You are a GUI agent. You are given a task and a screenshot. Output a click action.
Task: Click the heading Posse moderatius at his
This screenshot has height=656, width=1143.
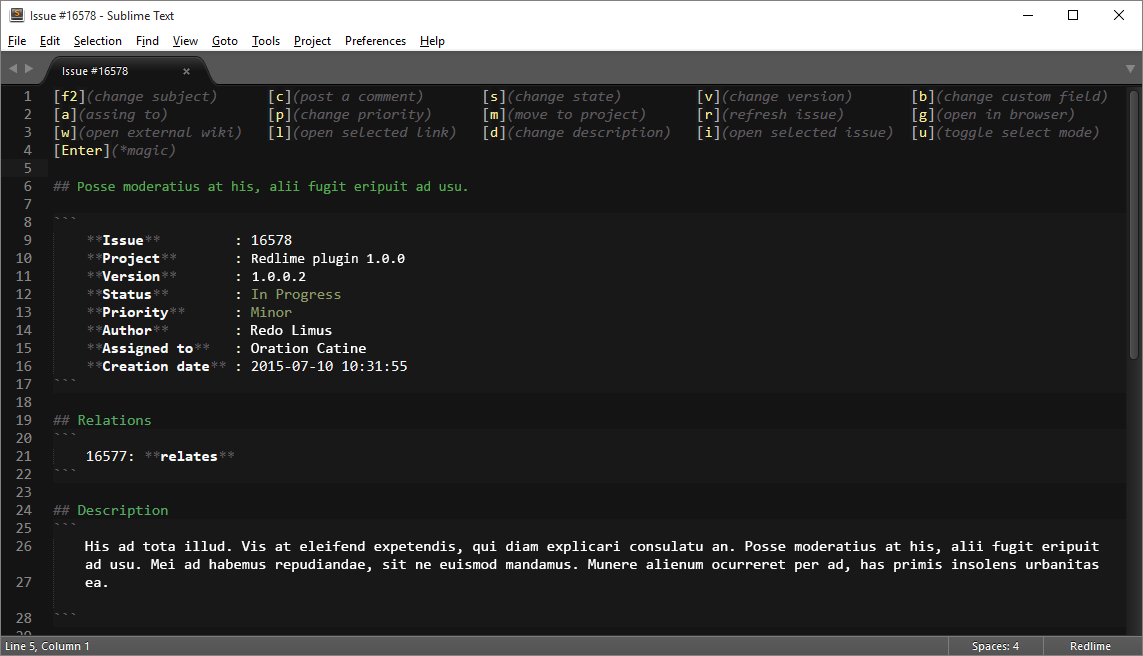coord(261,187)
